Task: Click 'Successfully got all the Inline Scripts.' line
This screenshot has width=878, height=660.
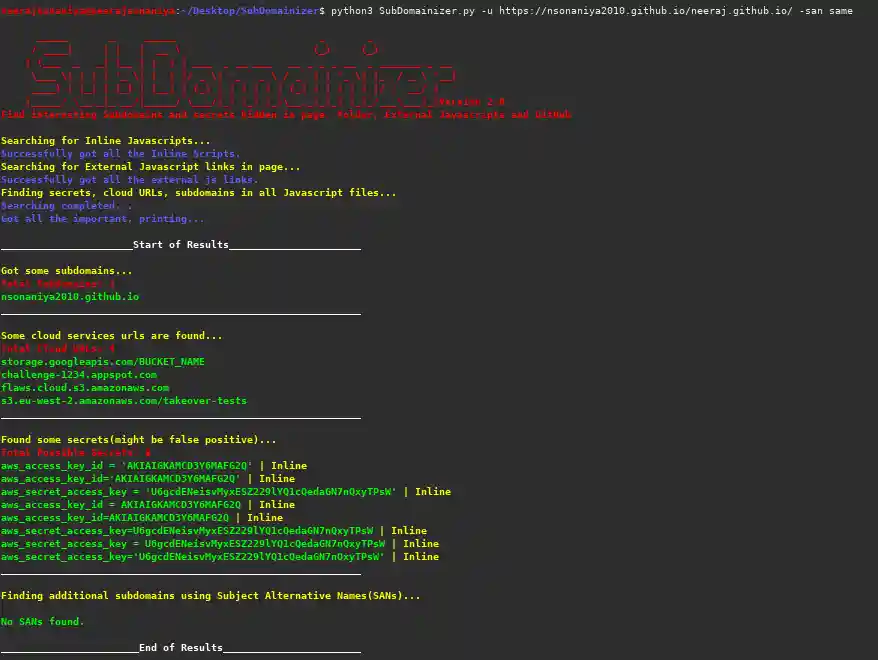Action: pyautogui.click(x=120, y=153)
